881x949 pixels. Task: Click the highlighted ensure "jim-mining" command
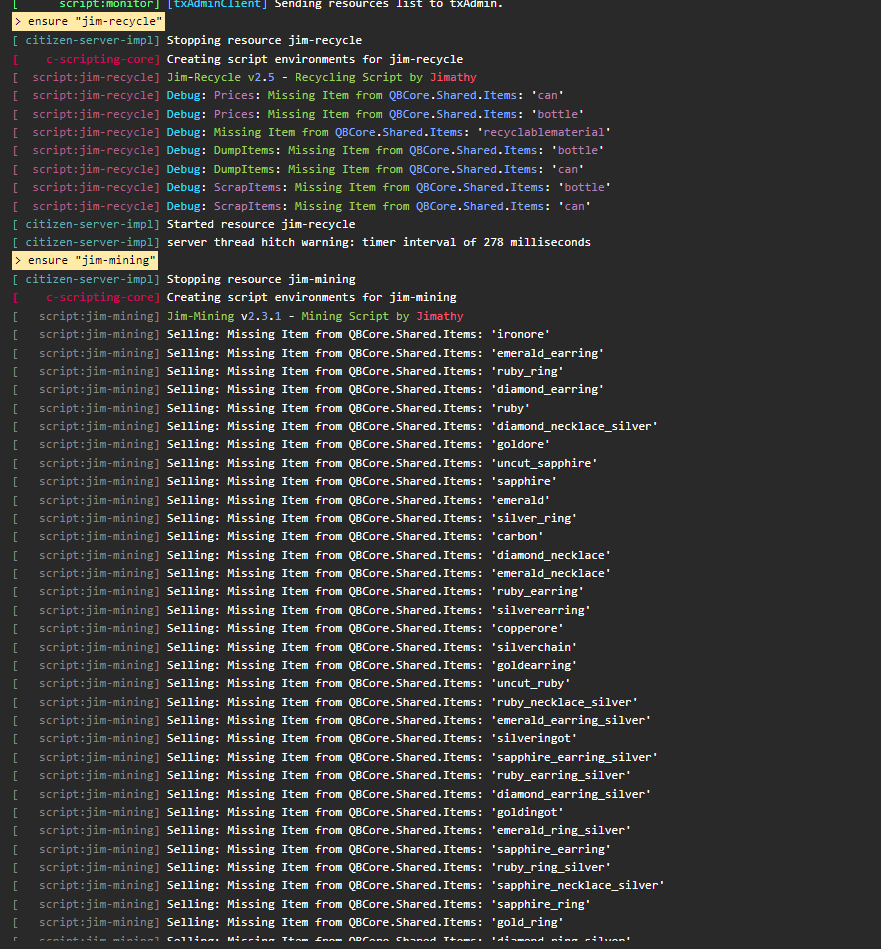point(85,261)
